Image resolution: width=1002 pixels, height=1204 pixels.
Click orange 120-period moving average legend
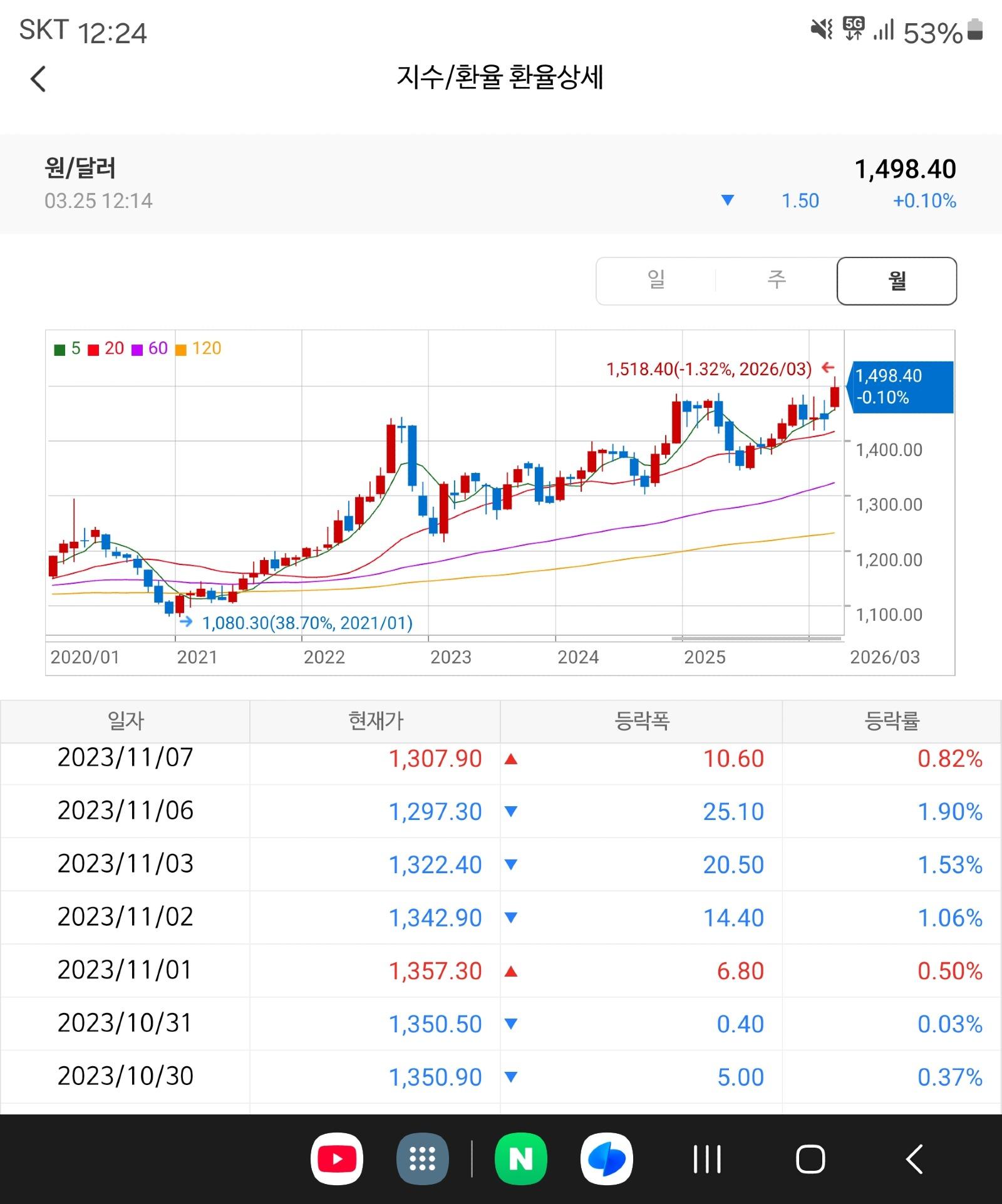pos(199,349)
